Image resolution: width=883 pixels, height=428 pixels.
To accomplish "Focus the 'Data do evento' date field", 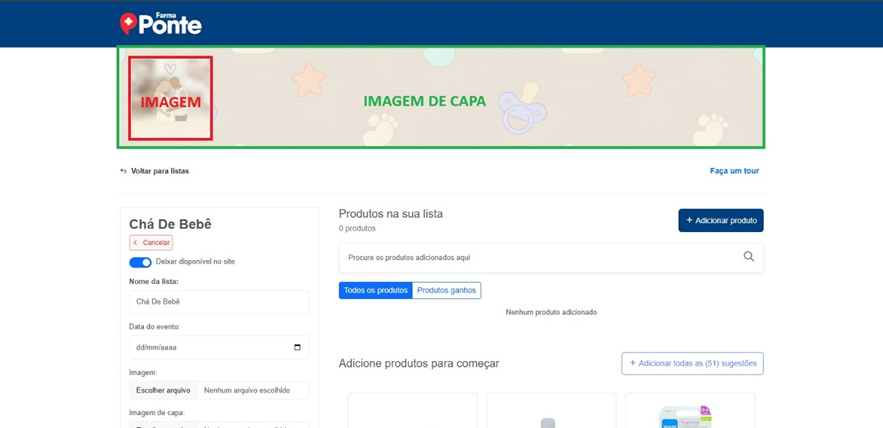I will tap(210, 347).
